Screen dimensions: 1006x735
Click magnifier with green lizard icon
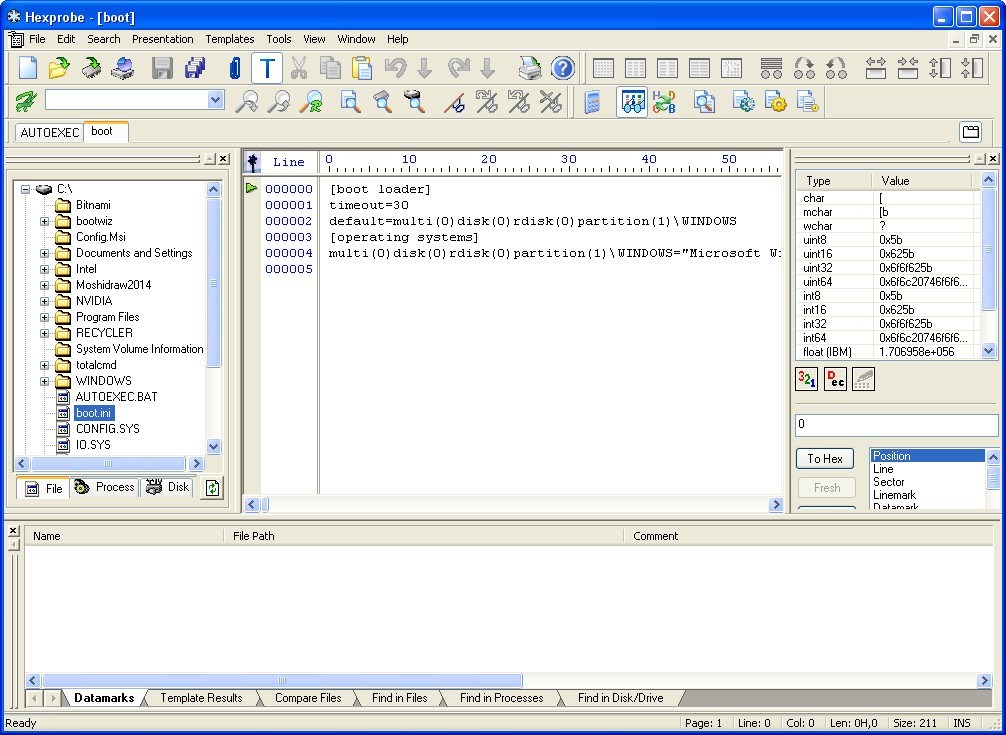pyautogui.click(x=313, y=101)
